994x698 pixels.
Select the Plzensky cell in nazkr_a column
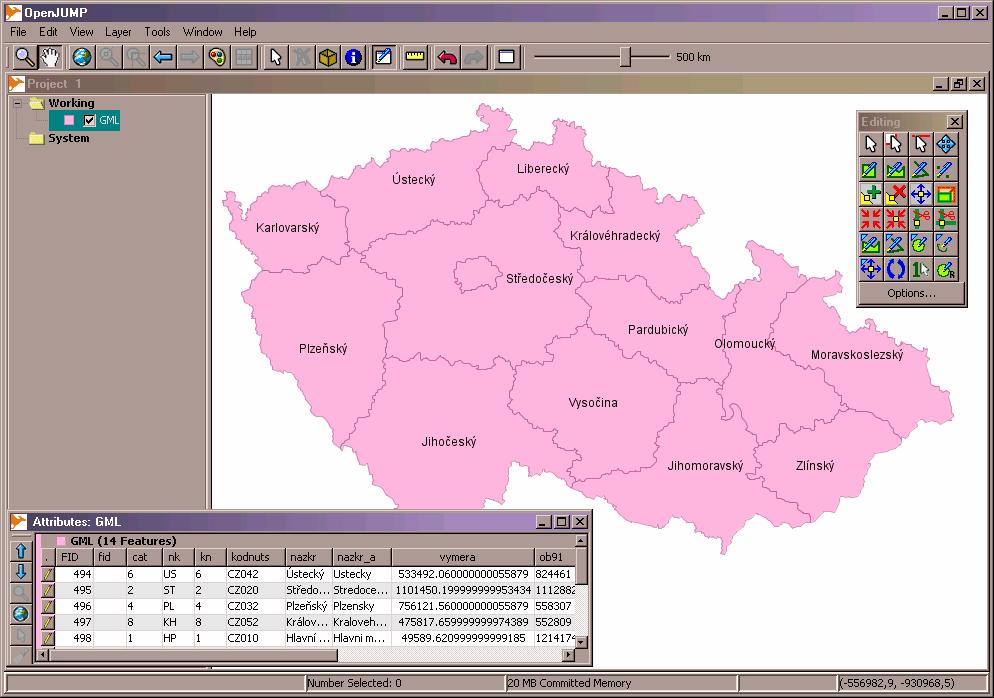(361, 606)
